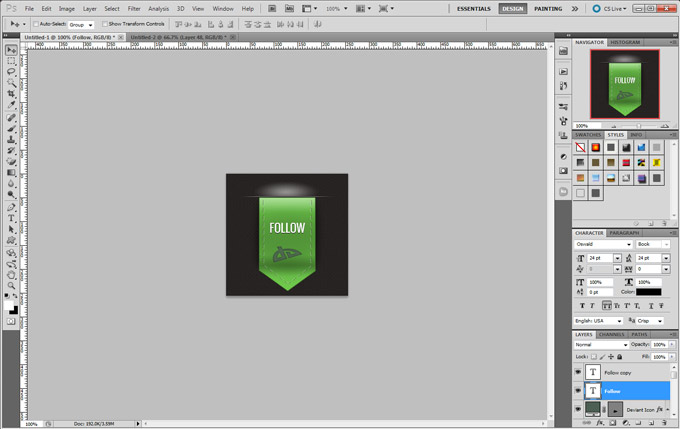This screenshot has height=429, width=680.
Task: Select the Zoom tool in the toolbox
Action: pos(11,286)
